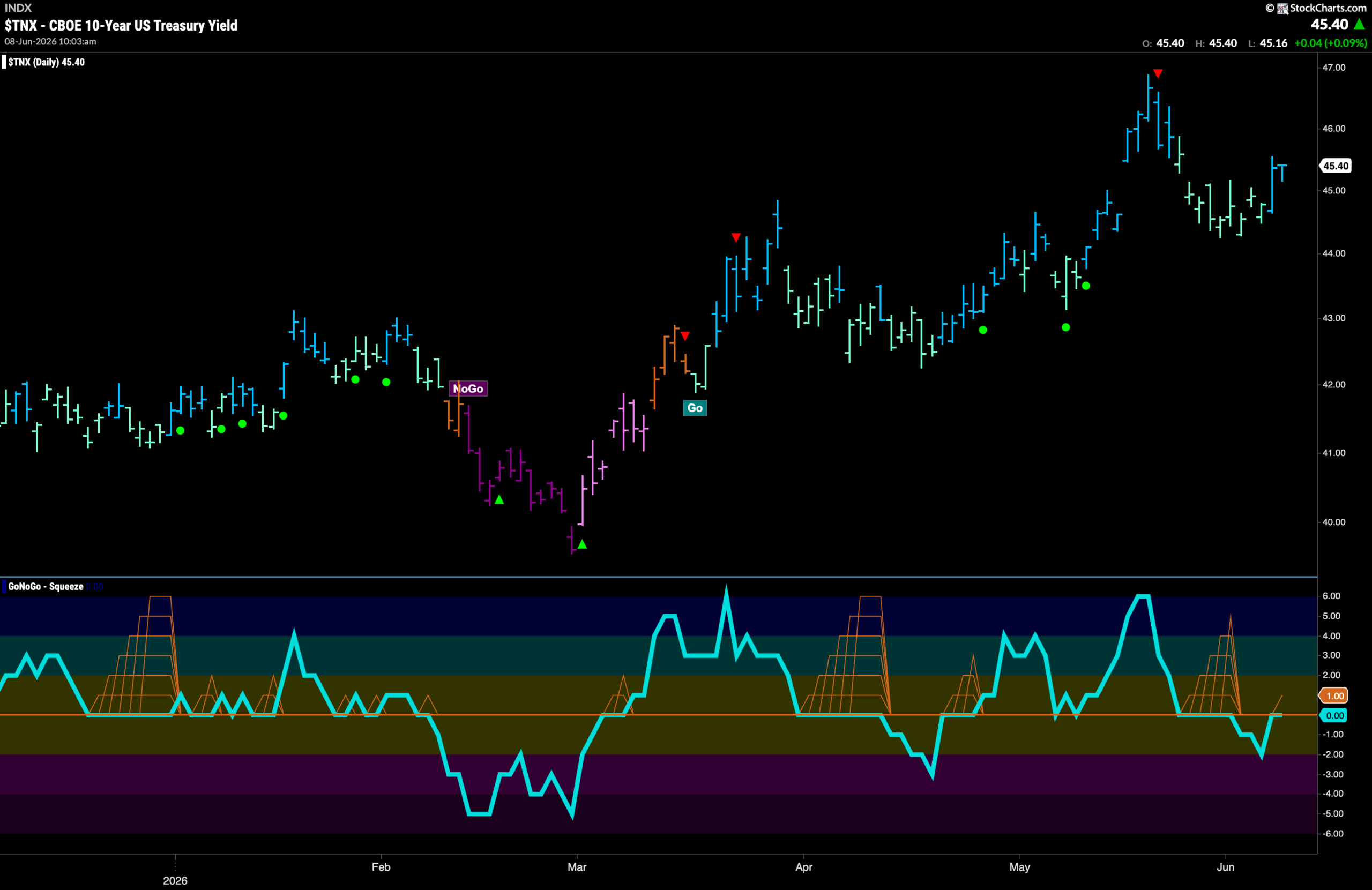This screenshot has height=890, width=1372.
Task: Click the 47.00 price axis label
Action: [1334, 68]
